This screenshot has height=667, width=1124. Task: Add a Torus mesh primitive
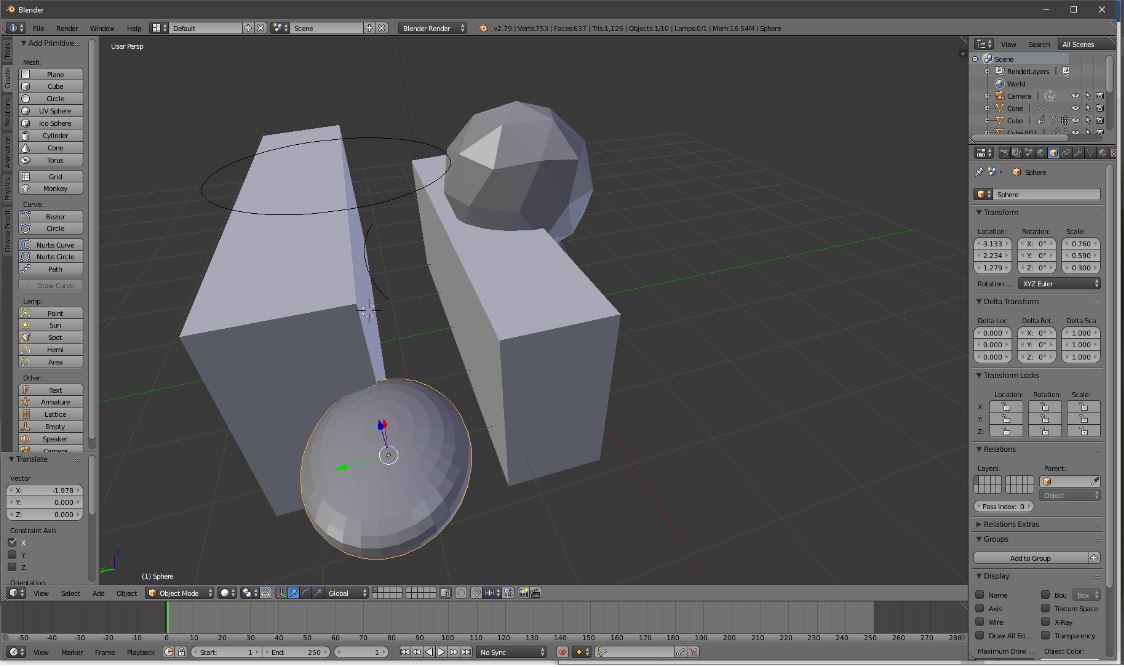pyautogui.click(x=50, y=160)
